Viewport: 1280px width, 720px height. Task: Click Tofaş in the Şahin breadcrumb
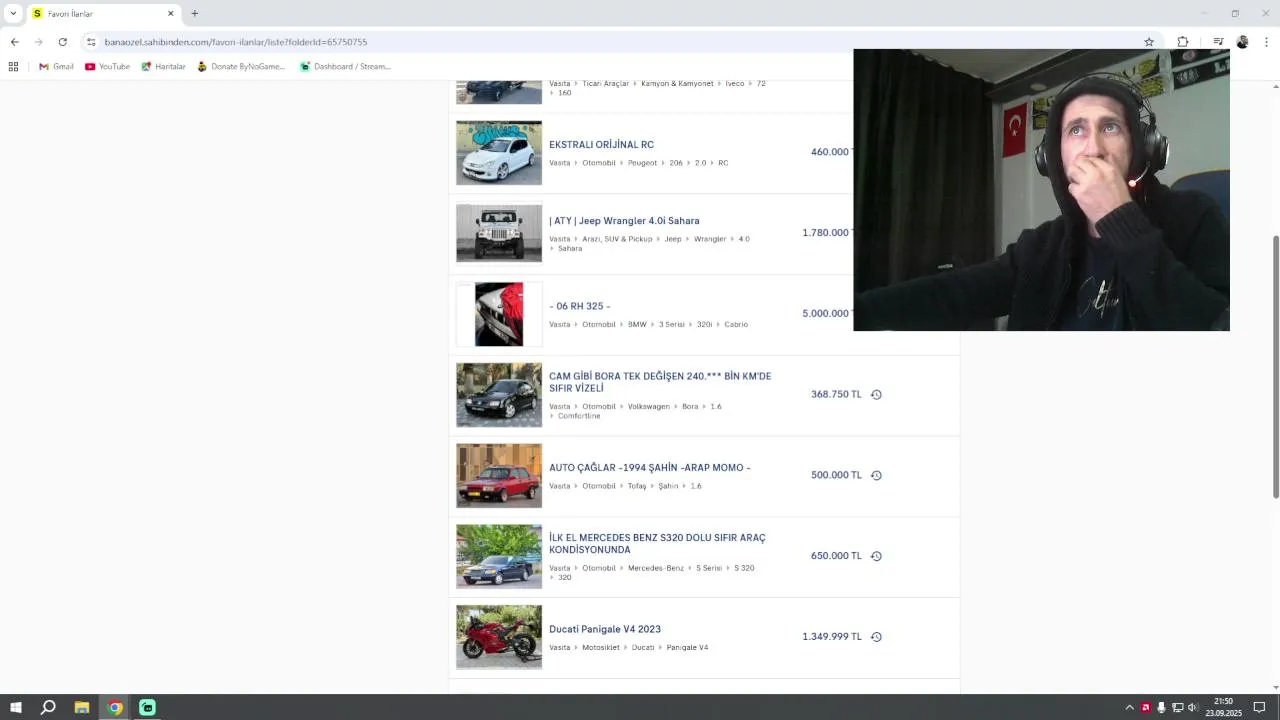637,486
